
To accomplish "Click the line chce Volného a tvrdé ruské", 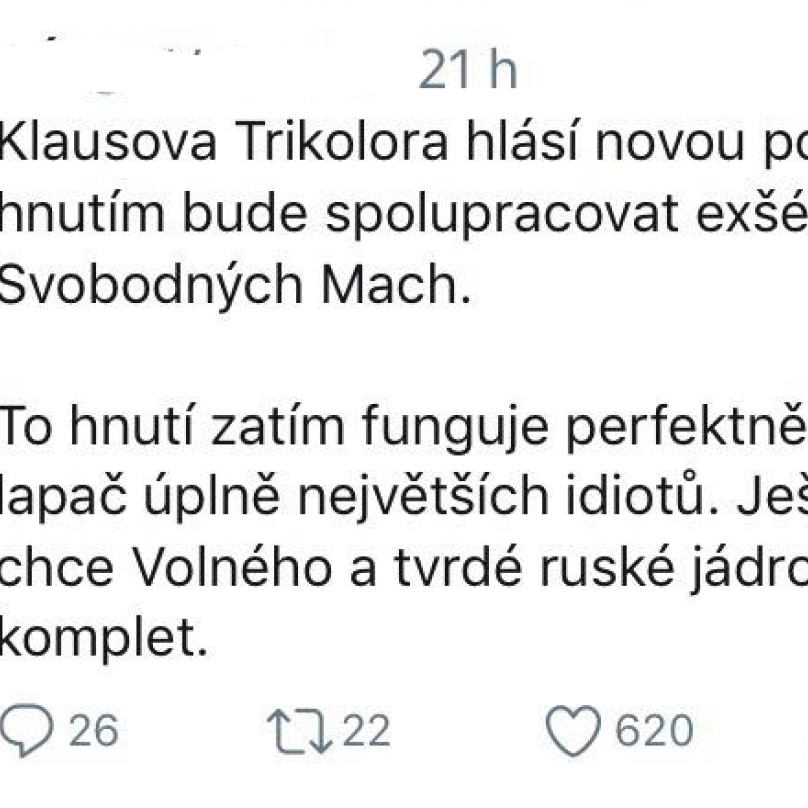I will coord(404,570).
